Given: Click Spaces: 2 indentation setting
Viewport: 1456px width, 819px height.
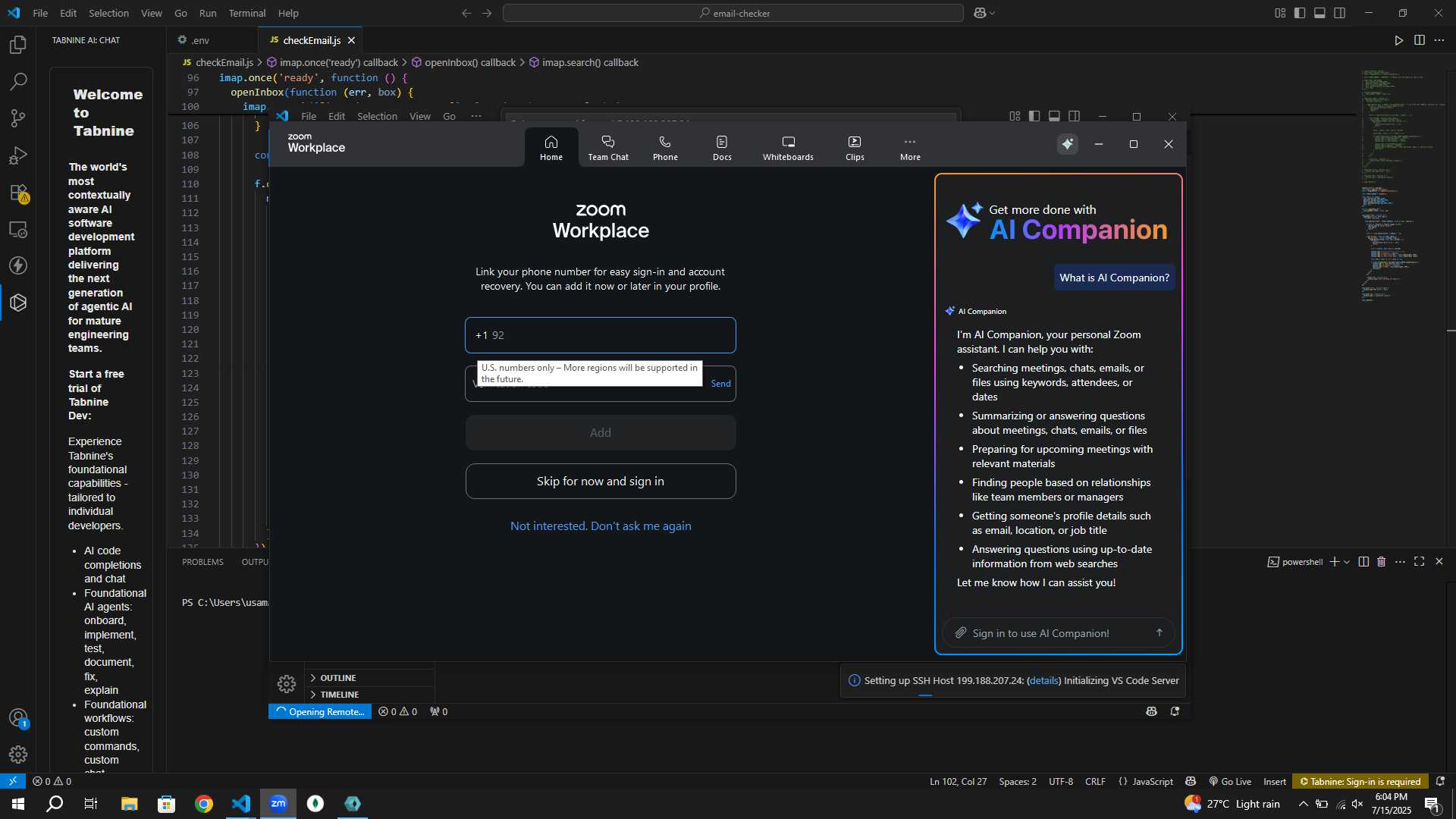Looking at the screenshot, I should 1017,782.
